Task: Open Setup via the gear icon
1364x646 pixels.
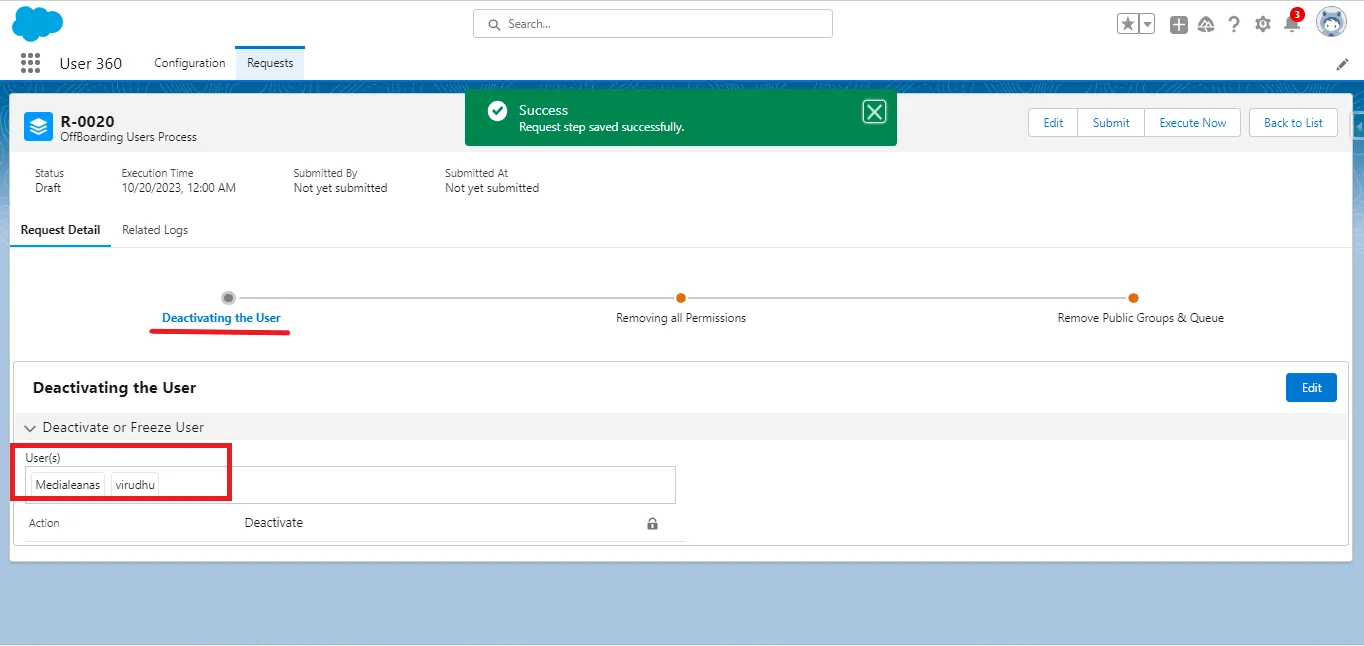Action: tap(1262, 22)
